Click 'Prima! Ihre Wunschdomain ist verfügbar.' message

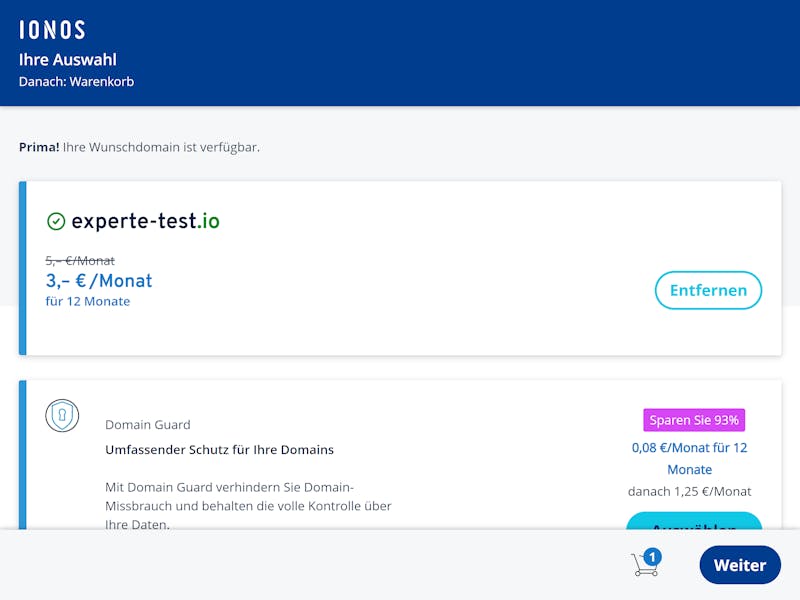click(x=139, y=147)
